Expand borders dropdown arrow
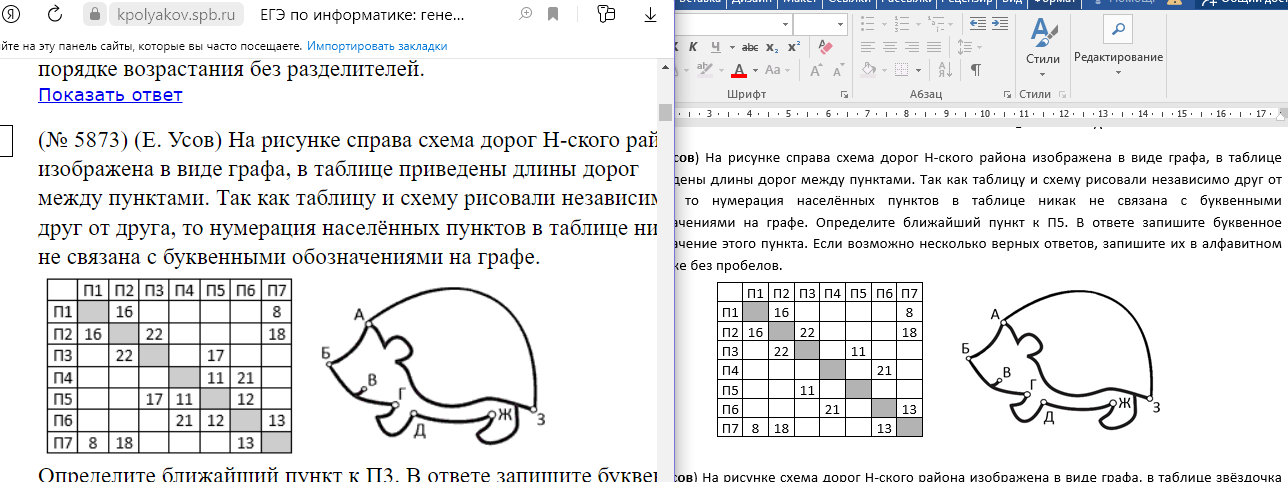This screenshot has width=1288, height=482. point(919,70)
